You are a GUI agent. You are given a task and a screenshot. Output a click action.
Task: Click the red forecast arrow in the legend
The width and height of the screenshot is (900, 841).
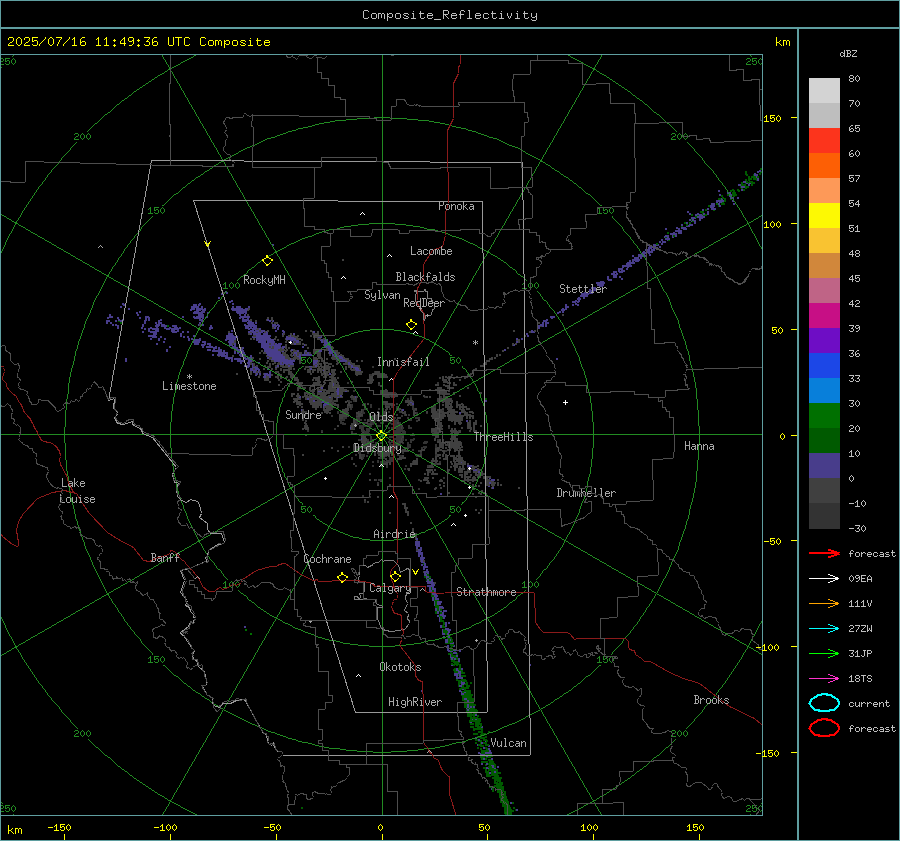click(x=824, y=553)
